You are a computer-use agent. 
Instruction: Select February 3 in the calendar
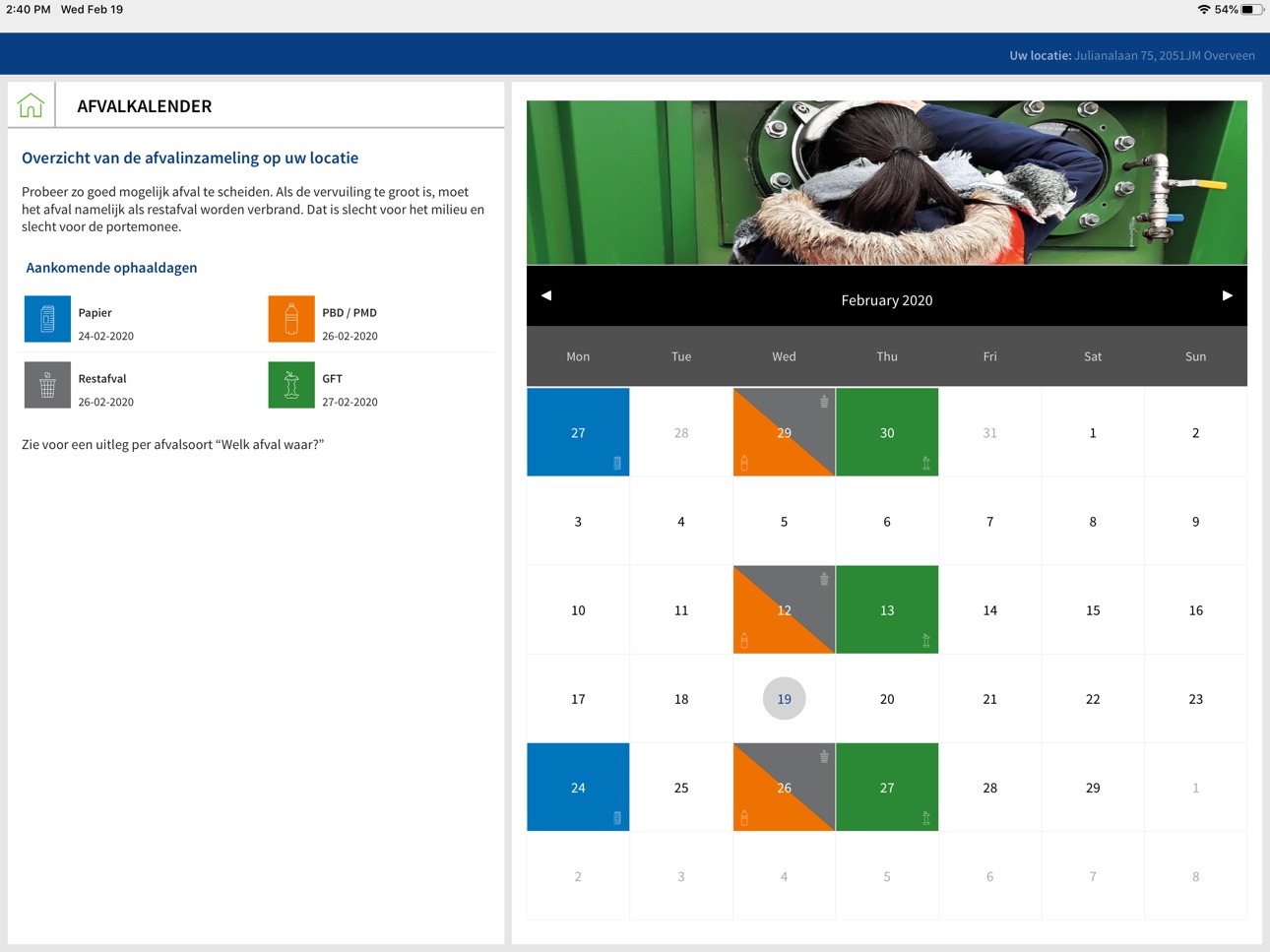click(x=578, y=522)
